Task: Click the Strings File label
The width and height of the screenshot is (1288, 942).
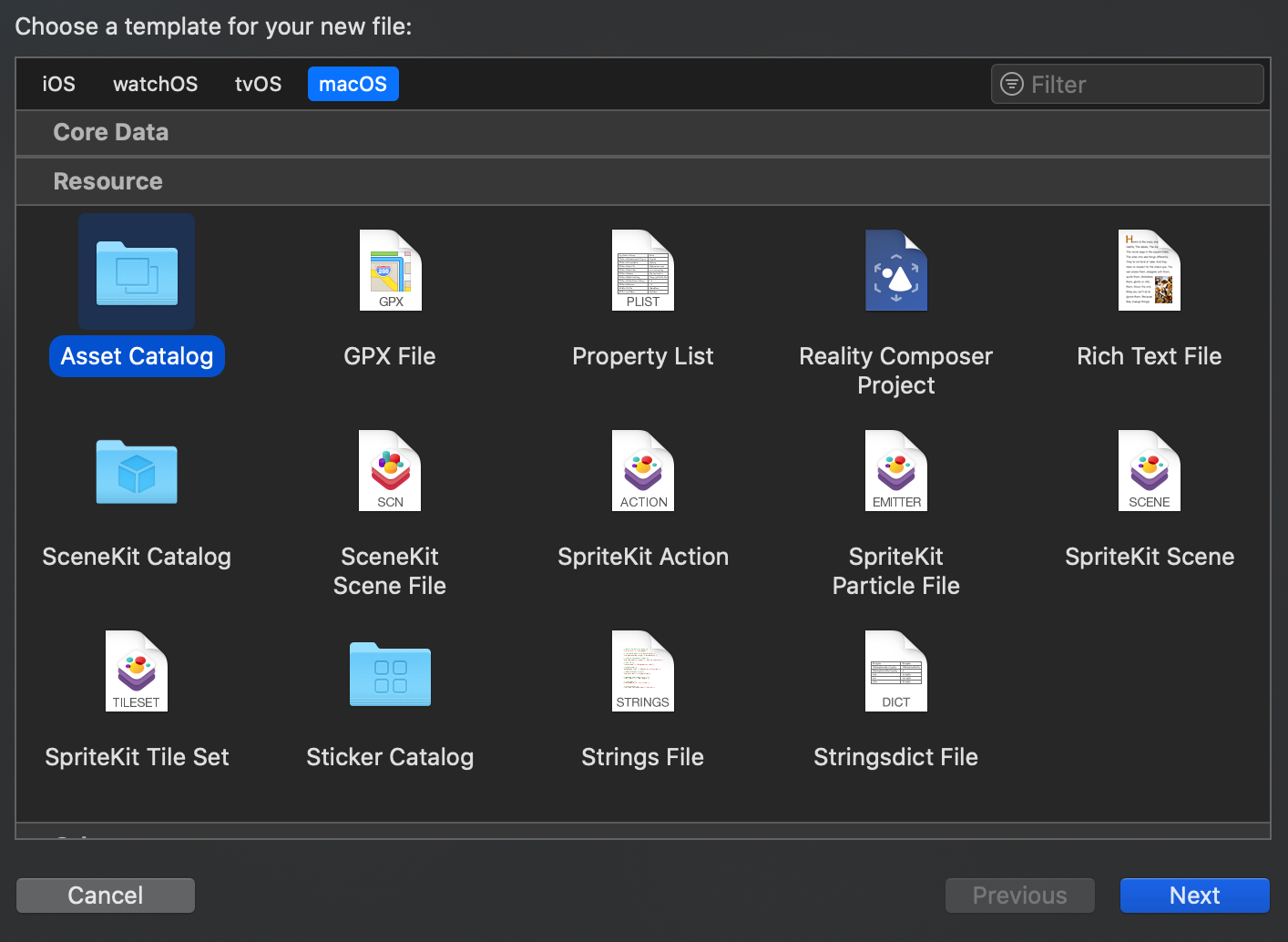Action: [643, 757]
